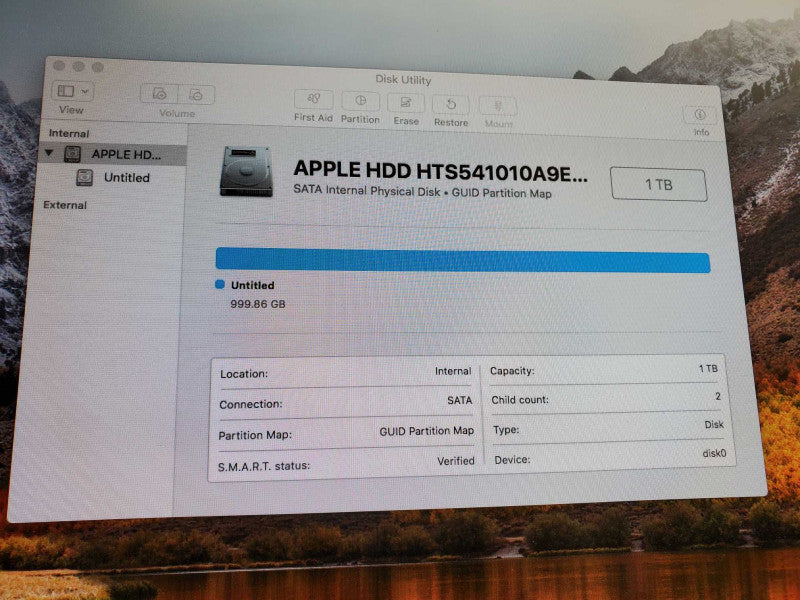Click the Erase toolbar icon
The height and width of the screenshot is (600, 800).
(x=406, y=103)
